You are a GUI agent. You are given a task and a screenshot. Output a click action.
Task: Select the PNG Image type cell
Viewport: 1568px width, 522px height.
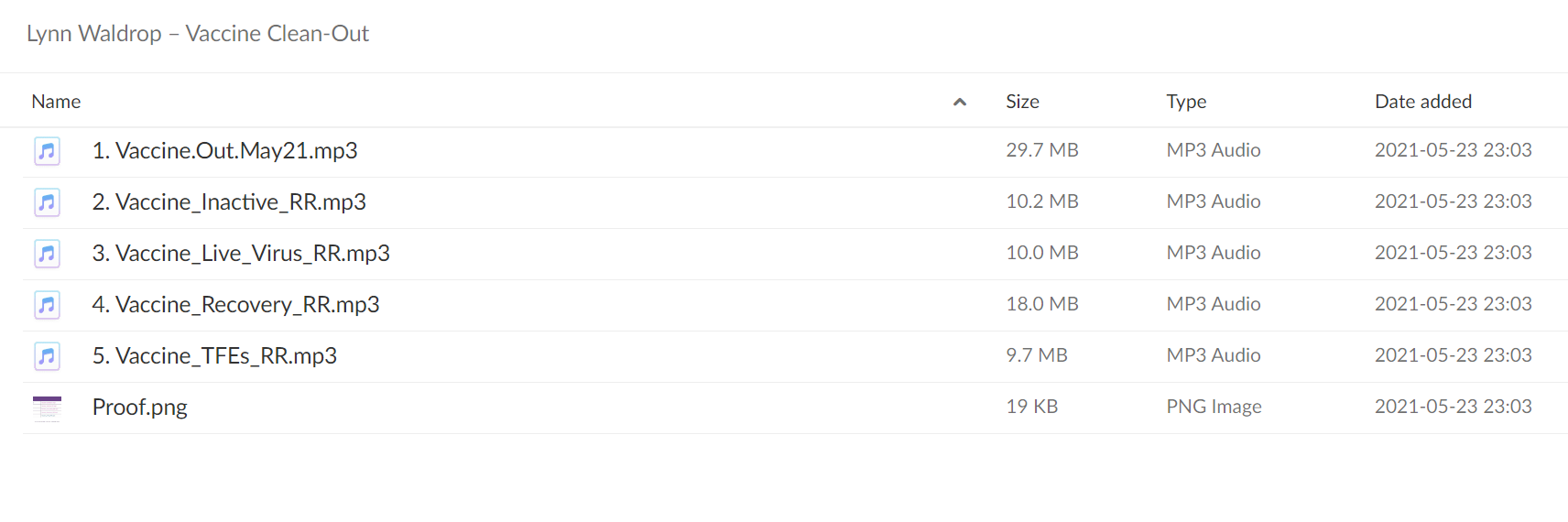point(1214,407)
